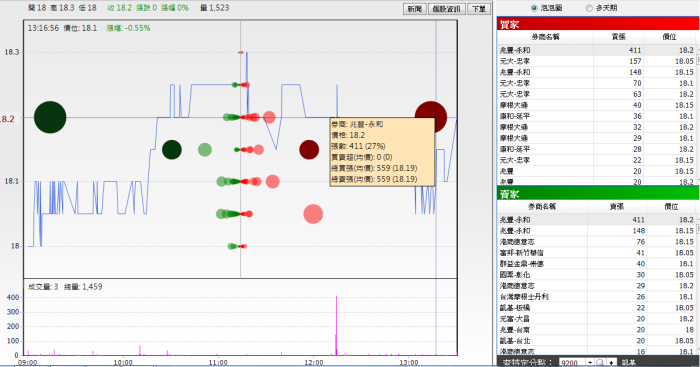Sort sellers table by 賣張 column header
This screenshot has width=700, height=367.
click(617, 207)
